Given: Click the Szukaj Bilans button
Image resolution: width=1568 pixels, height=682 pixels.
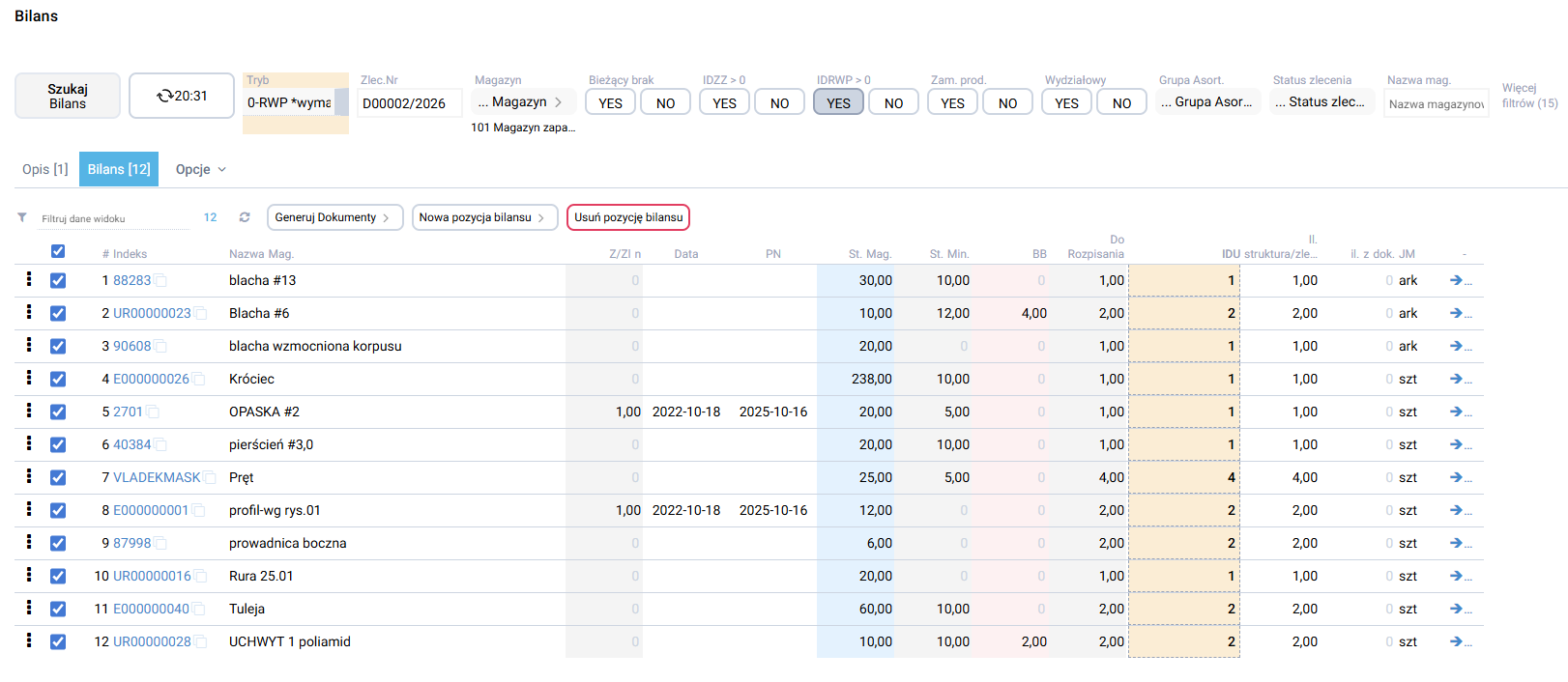Looking at the screenshot, I should (68, 96).
